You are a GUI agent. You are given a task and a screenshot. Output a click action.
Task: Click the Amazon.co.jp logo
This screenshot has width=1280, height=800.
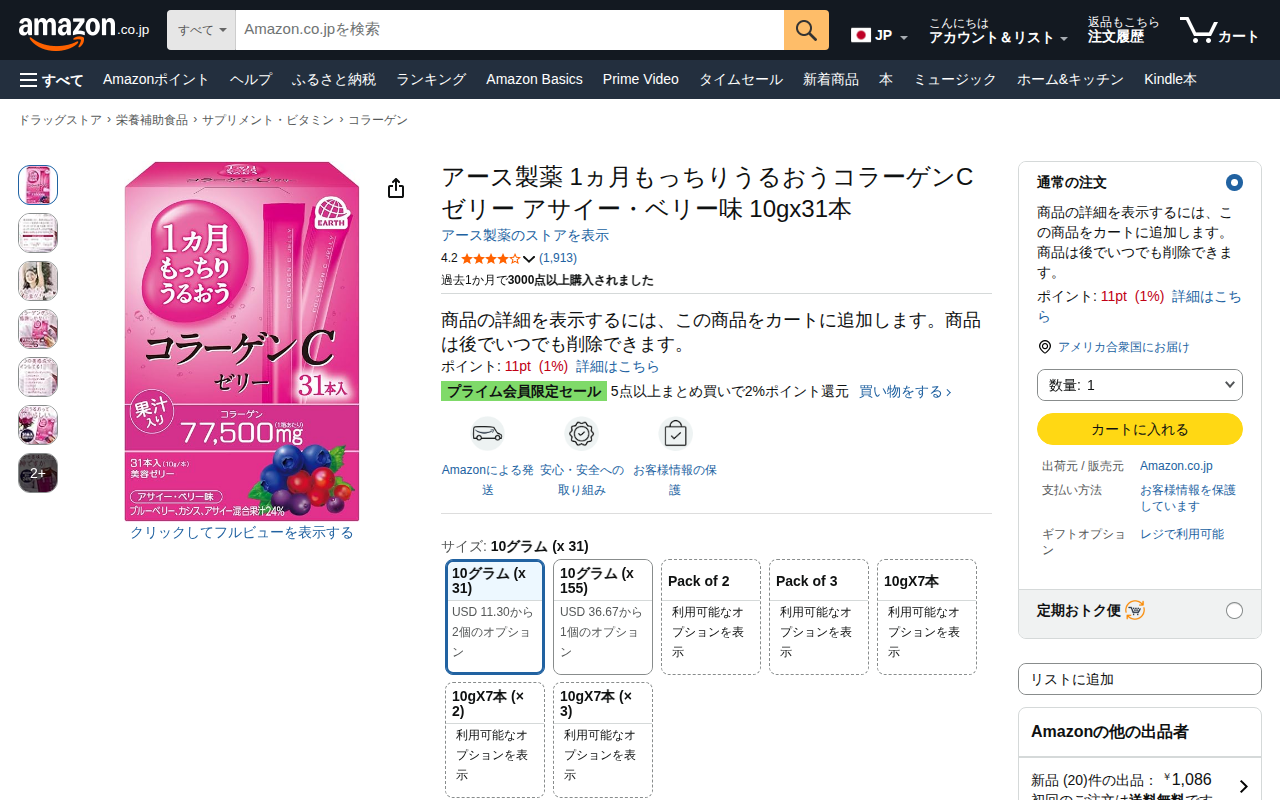[84, 31]
